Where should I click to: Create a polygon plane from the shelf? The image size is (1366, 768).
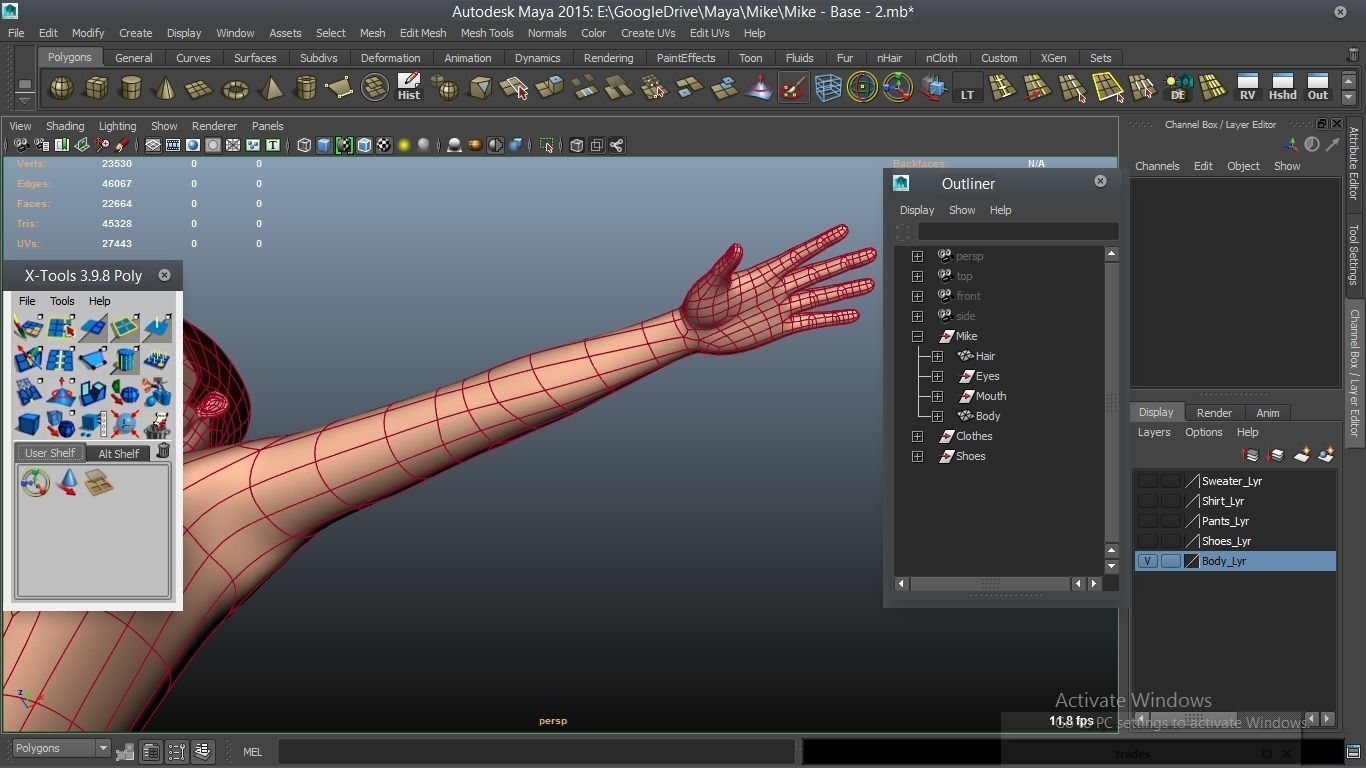tap(200, 88)
